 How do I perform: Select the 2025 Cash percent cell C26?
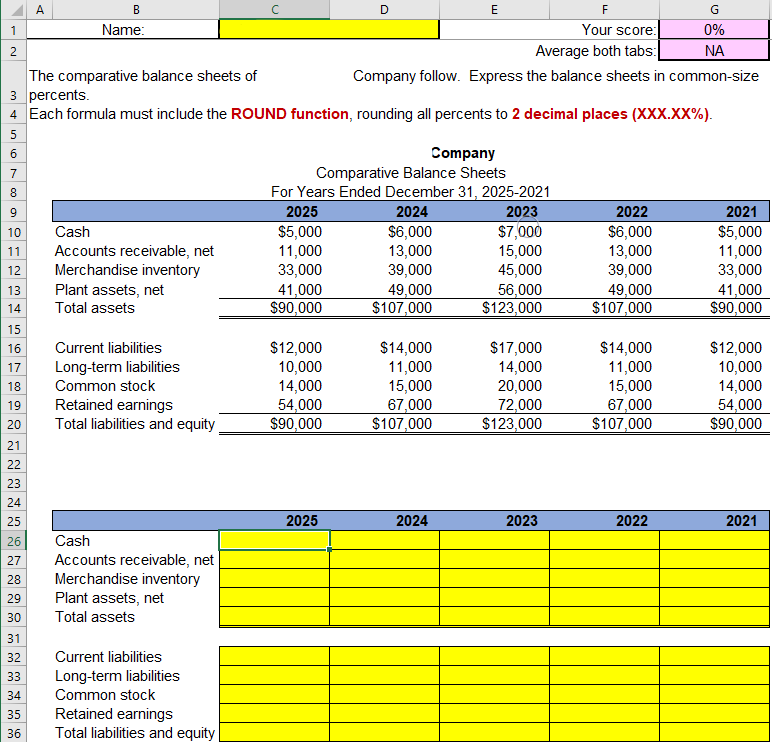[x=274, y=540]
